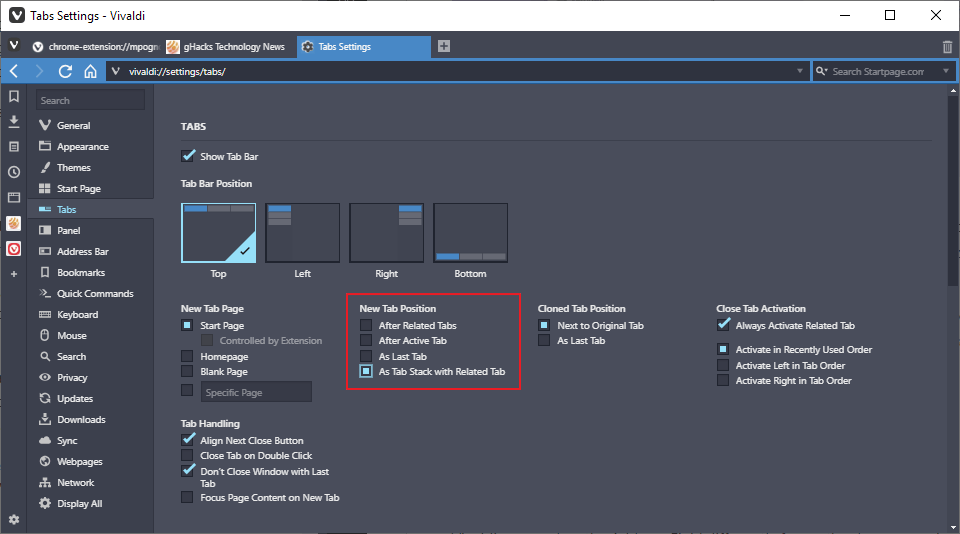
Task: Go to the Home page icon
Action: tap(90, 72)
